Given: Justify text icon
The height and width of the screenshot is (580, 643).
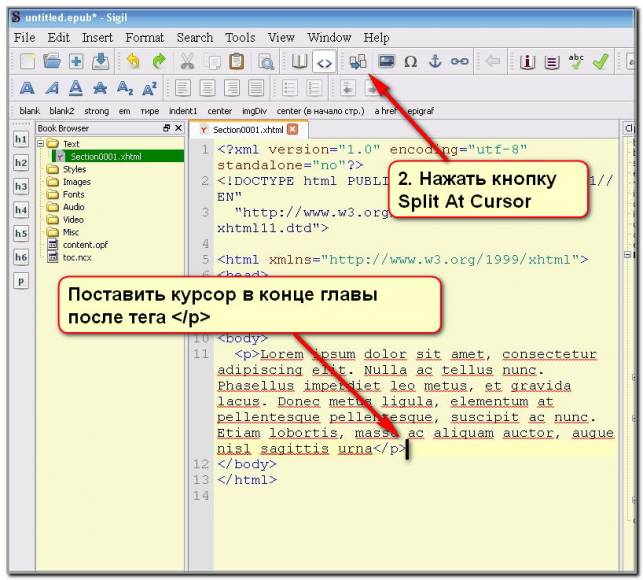Looking at the screenshot, I should click(x=256, y=88).
